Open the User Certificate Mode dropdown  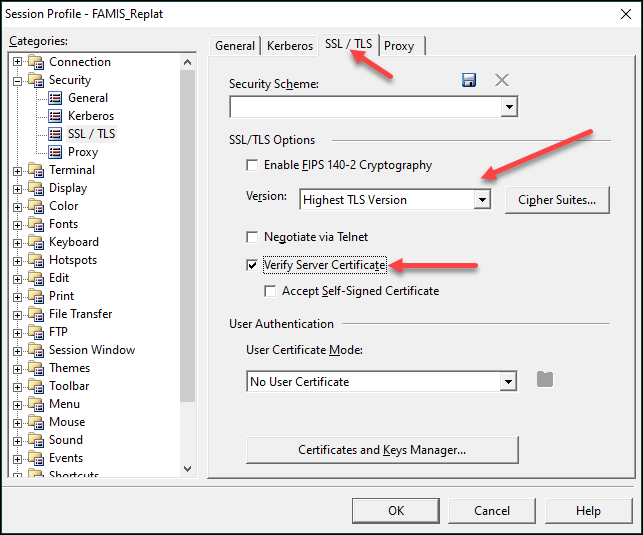tap(508, 381)
